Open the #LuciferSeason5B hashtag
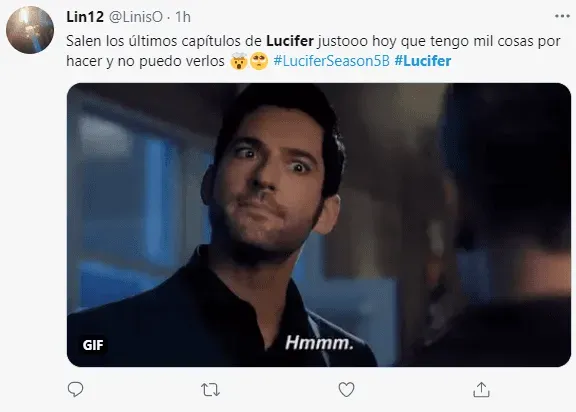The image size is (576, 412). [331, 61]
